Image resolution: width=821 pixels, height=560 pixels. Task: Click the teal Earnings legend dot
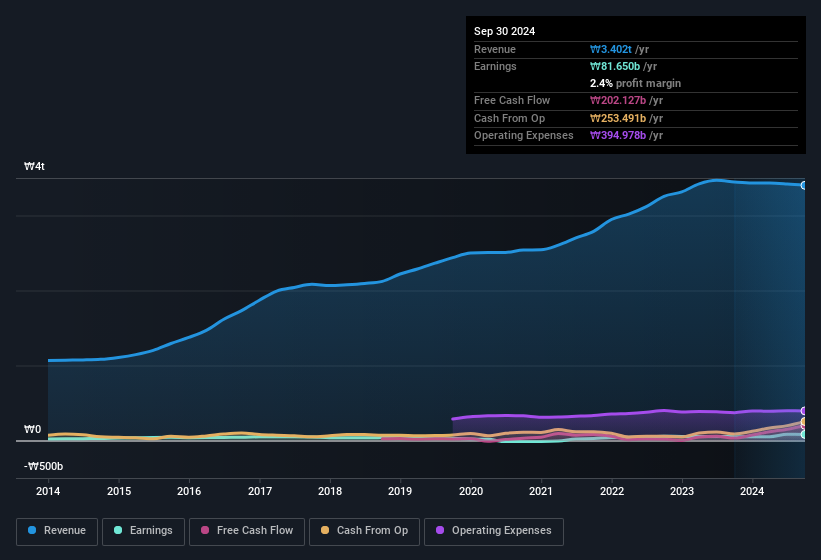coord(119,531)
